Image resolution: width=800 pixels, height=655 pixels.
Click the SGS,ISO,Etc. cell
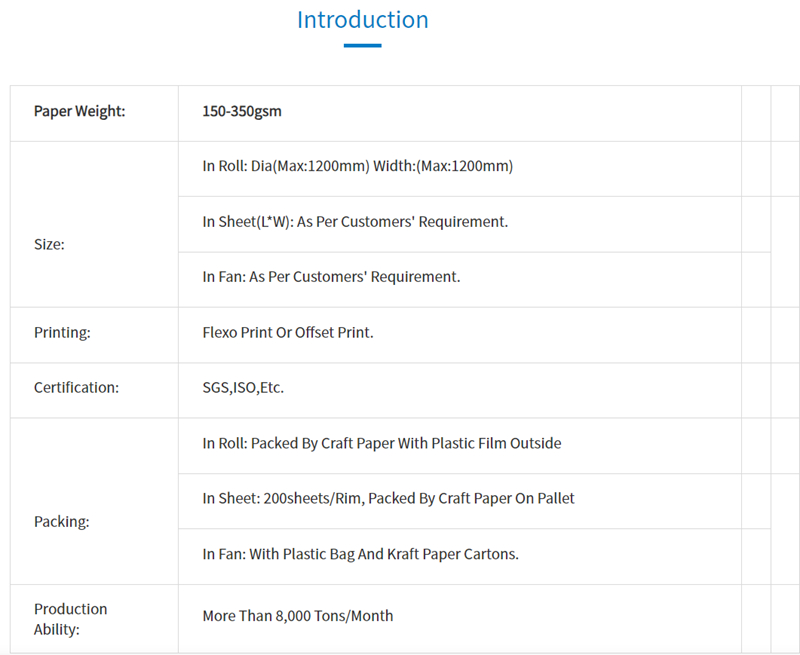click(x=243, y=388)
